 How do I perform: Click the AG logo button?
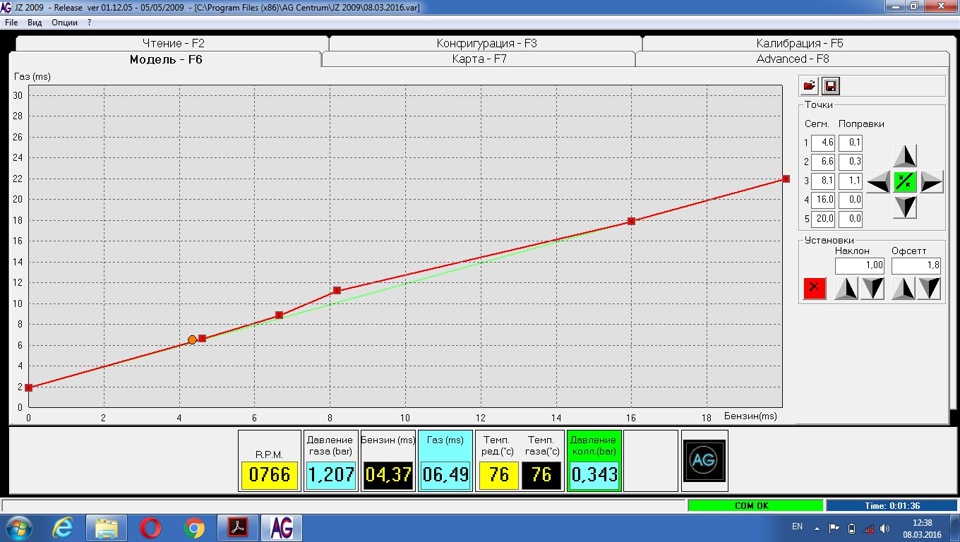[704, 461]
